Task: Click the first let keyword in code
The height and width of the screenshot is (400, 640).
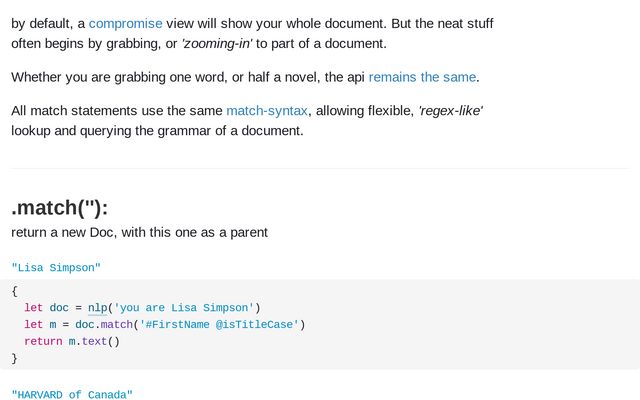Action: pos(33,307)
